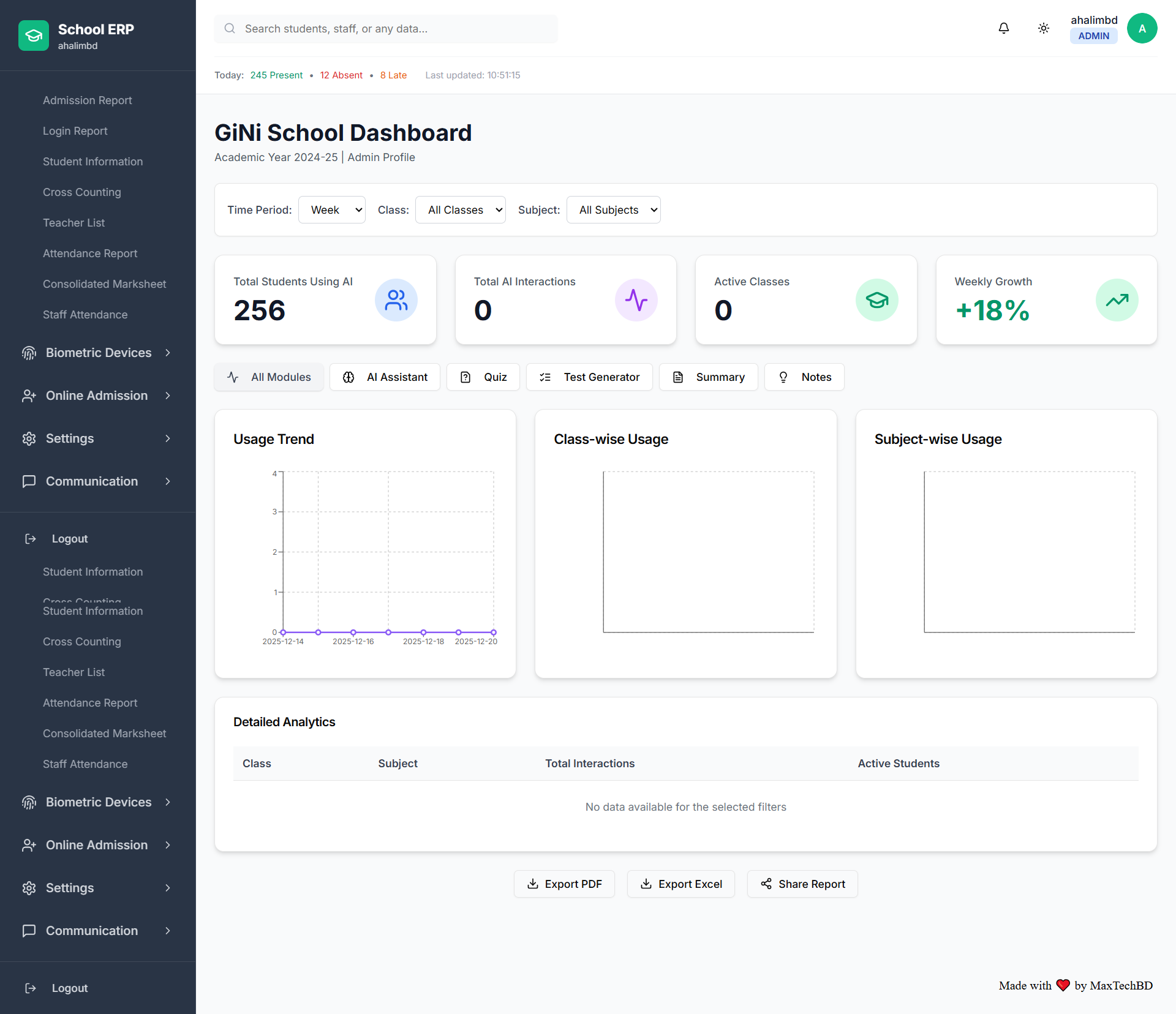This screenshot has width=1176, height=1014.
Task: Open the 'All Classes' class dropdown
Action: click(x=461, y=210)
